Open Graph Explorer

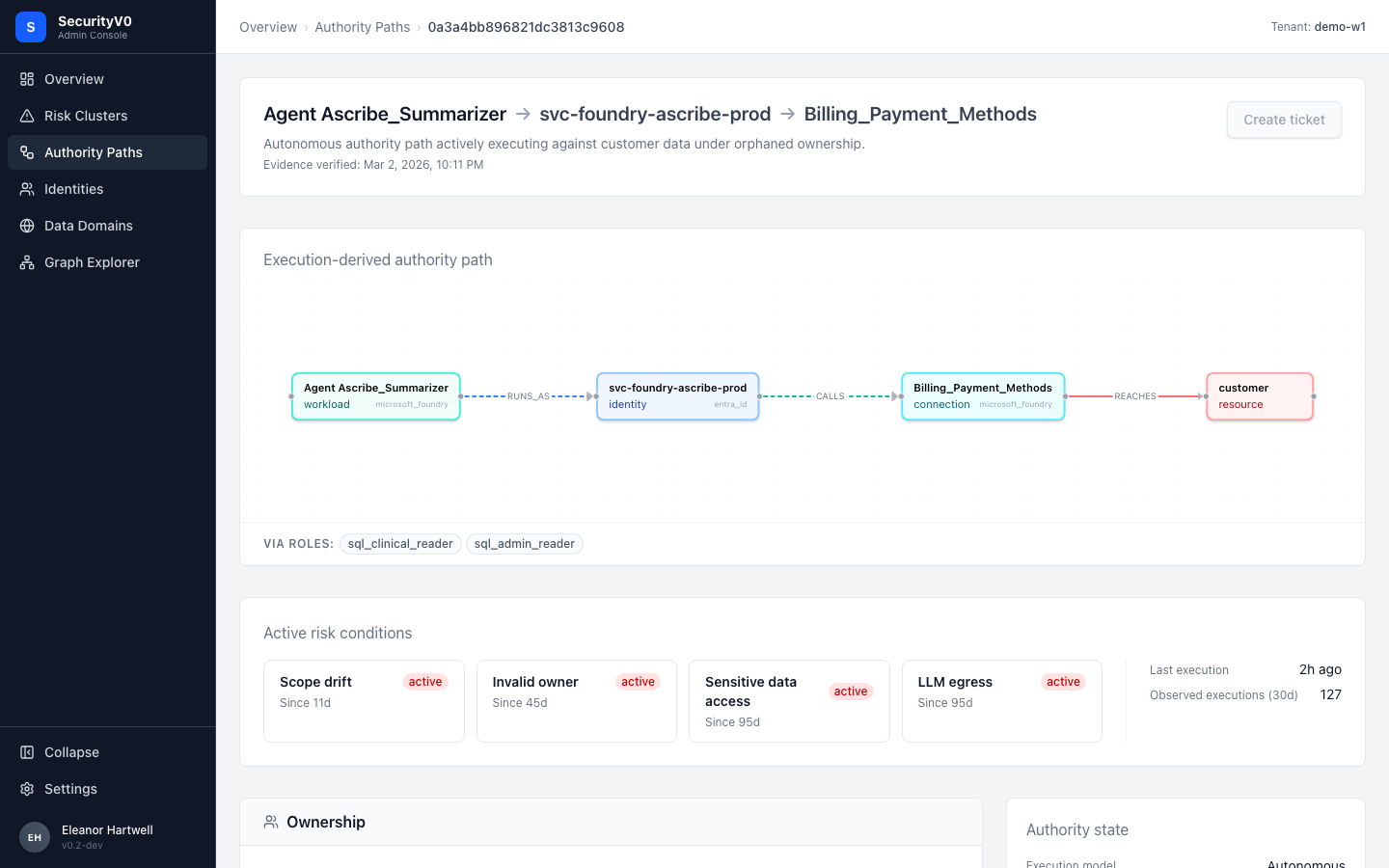click(x=107, y=262)
